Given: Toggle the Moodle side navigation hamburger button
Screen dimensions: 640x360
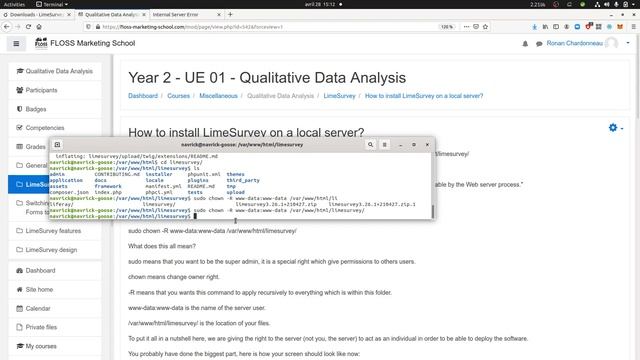Looking at the screenshot, I should [16, 43].
